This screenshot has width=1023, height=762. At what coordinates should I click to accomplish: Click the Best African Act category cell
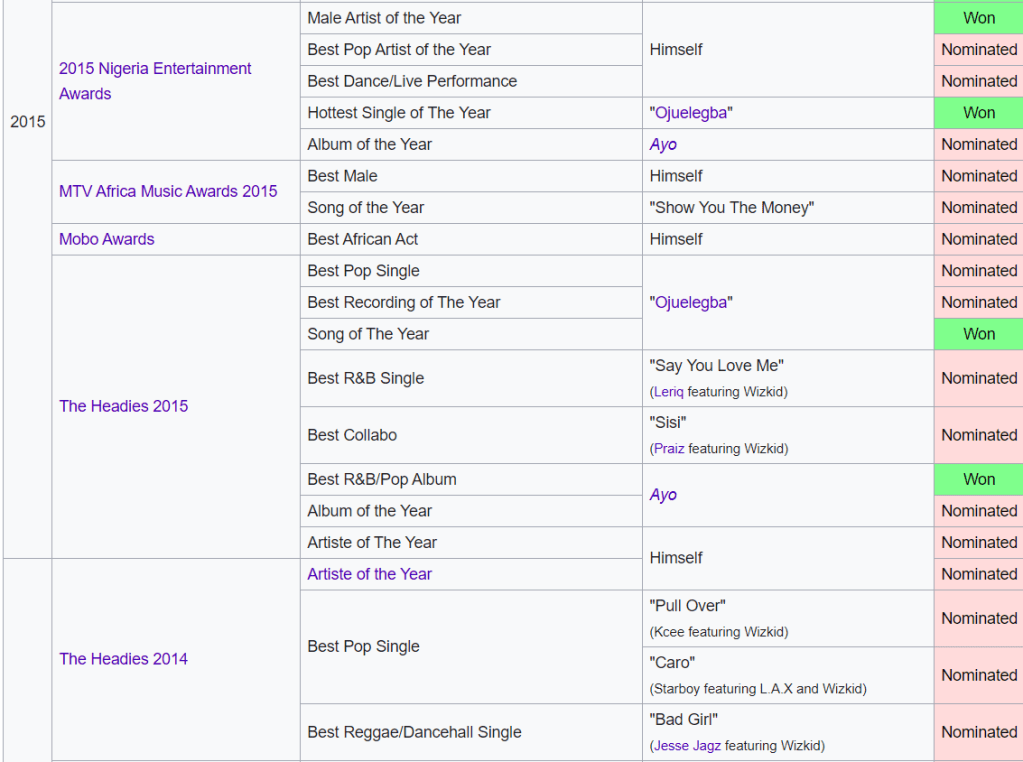click(x=363, y=239)
